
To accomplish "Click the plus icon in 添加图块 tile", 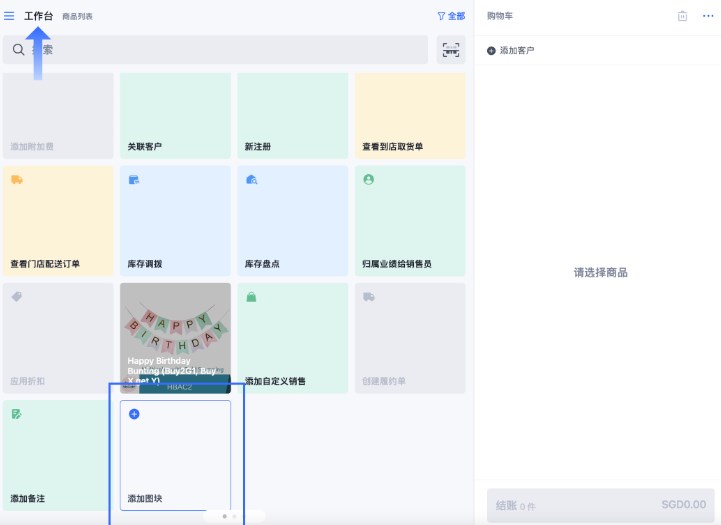I will coord(135,414).
